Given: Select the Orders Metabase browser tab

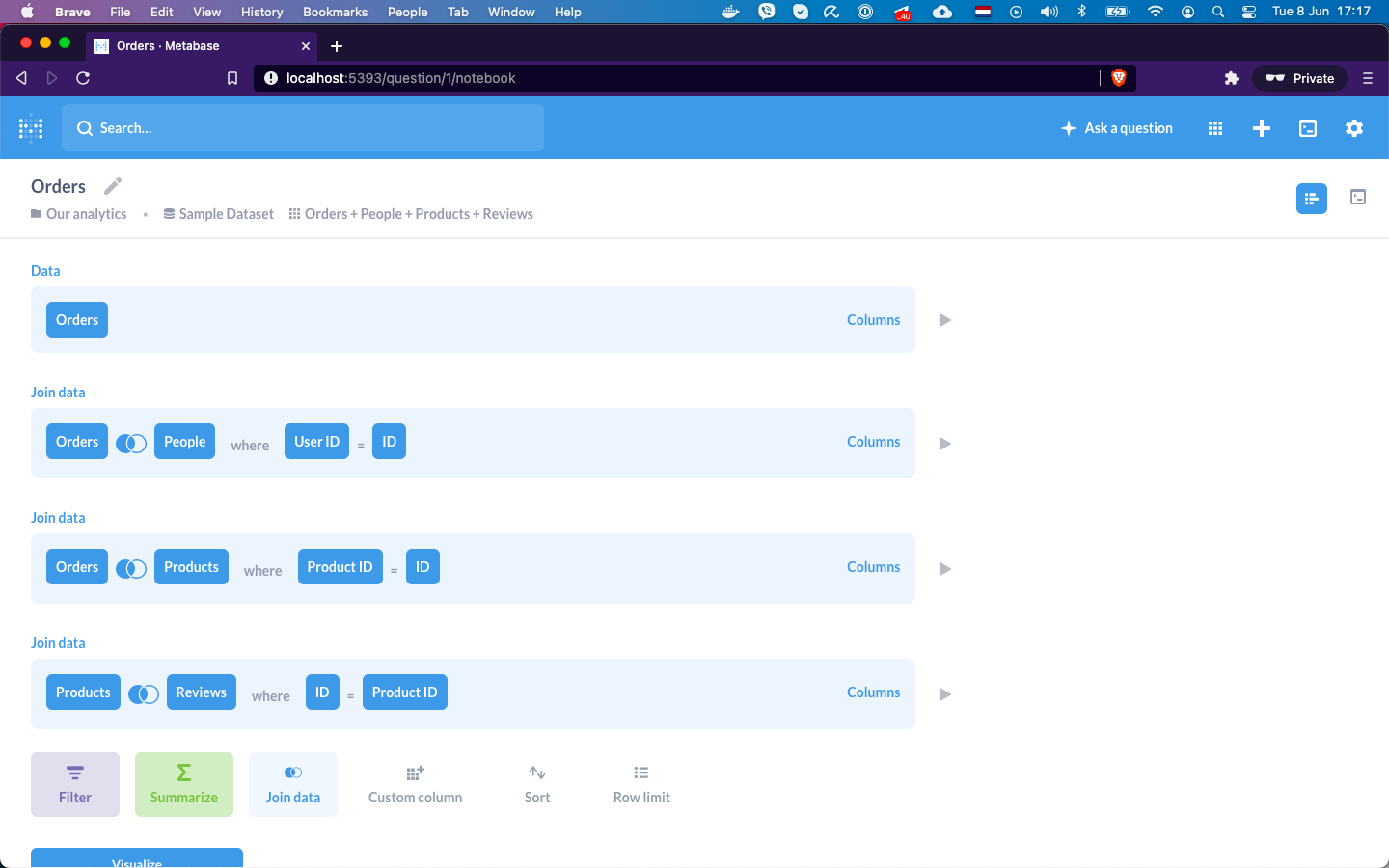Looking at the screenshot, I should (x=193, y=45).
